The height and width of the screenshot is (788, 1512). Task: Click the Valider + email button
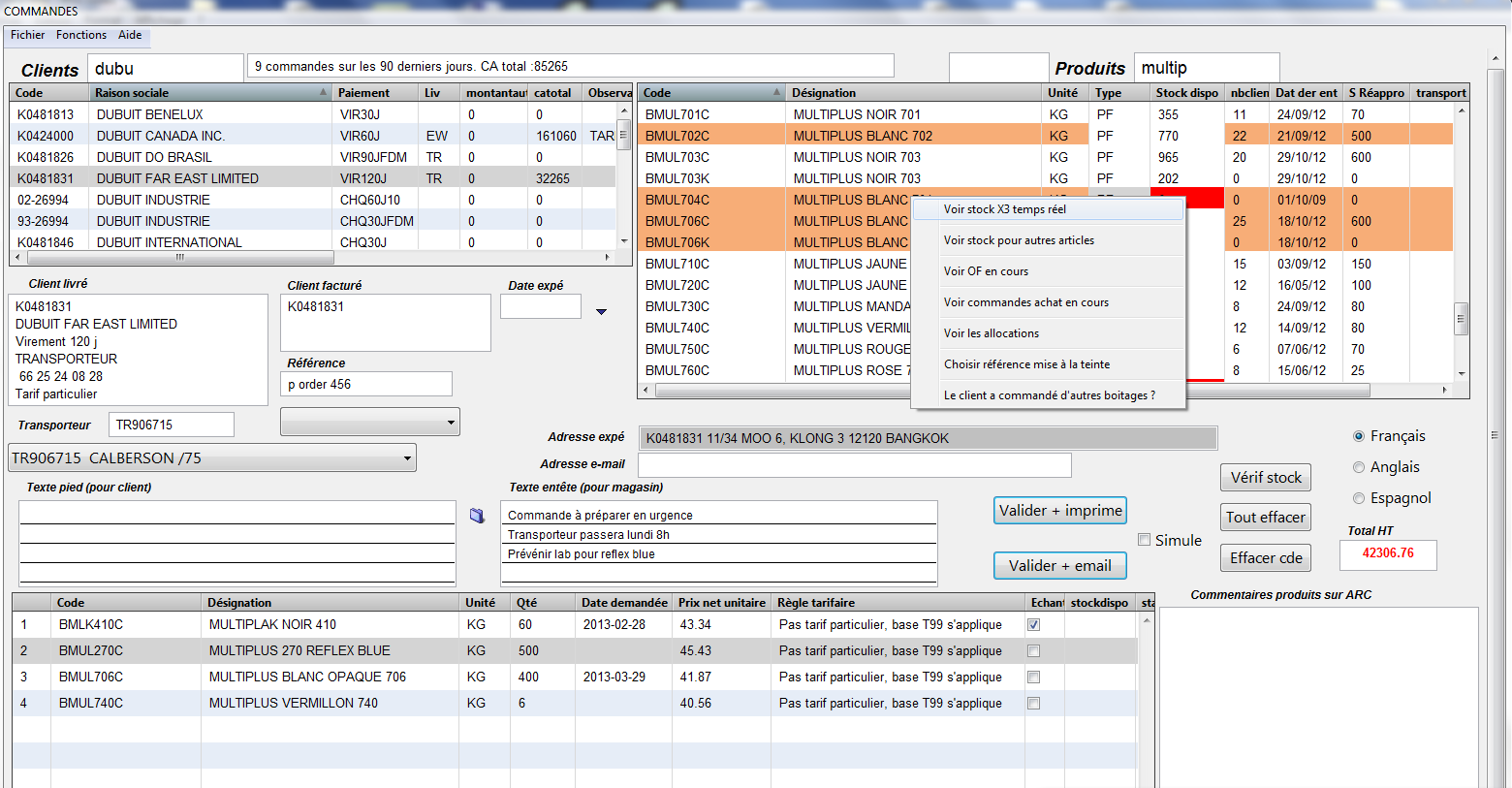1059,565
